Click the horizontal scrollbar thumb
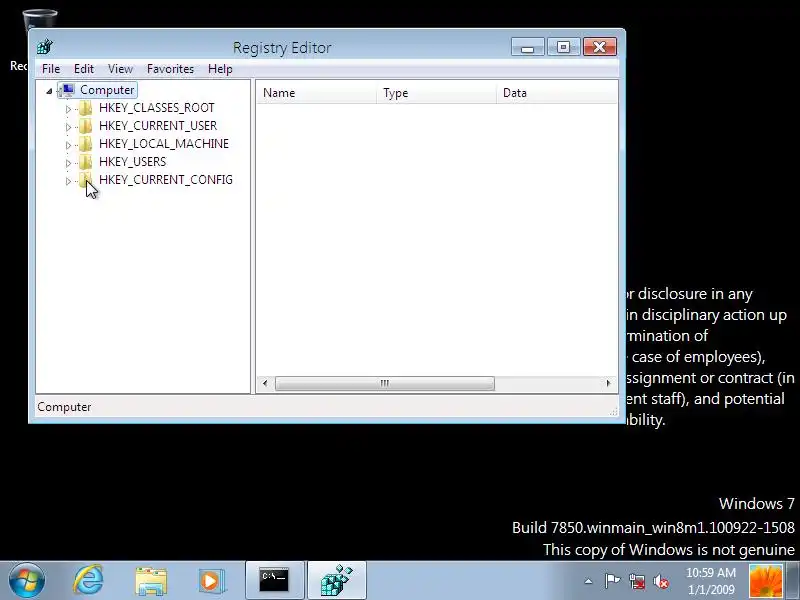 (385, 383)
